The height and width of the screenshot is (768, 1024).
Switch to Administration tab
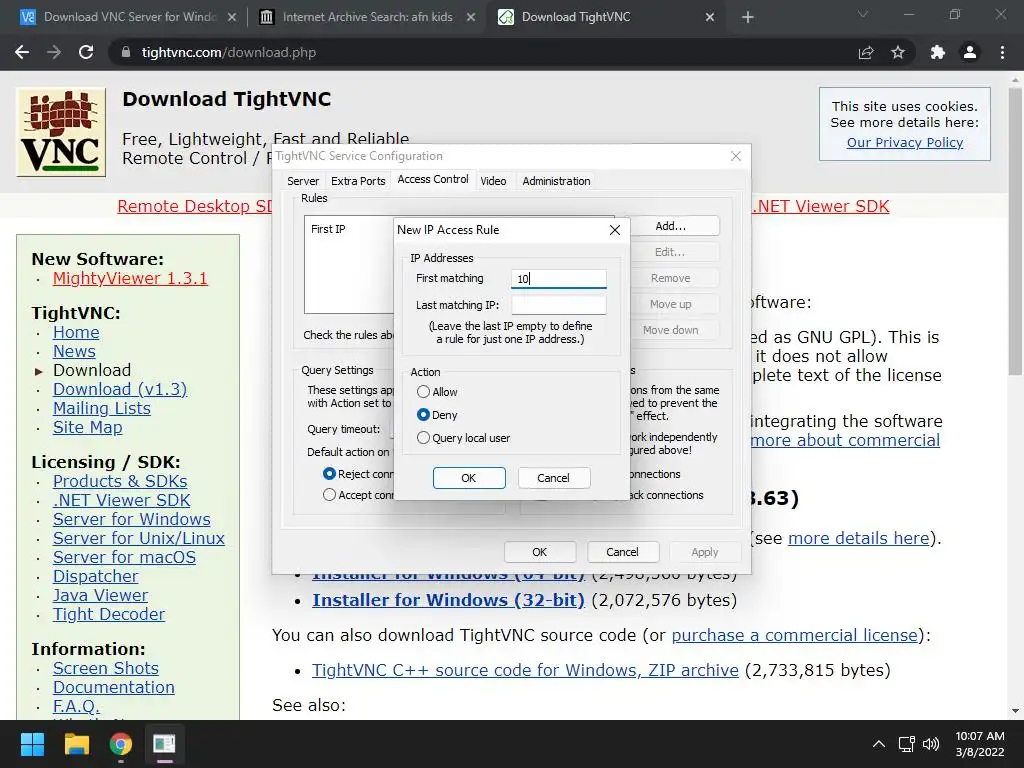[556, 181]
